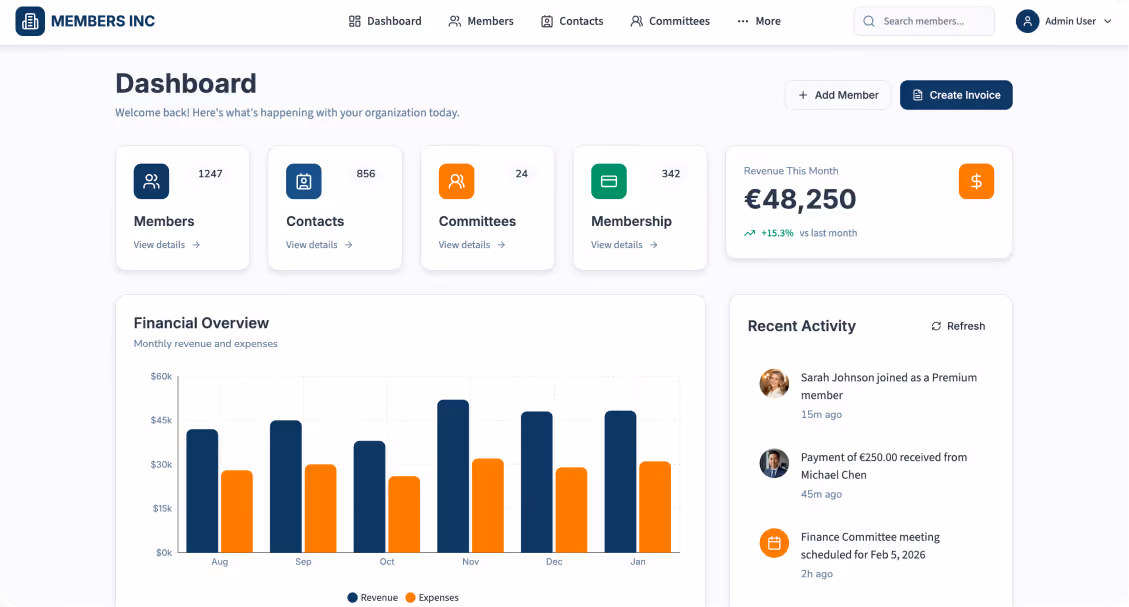This screenshot has height=607, width=1129.
Task: Toggle the Expenses legend entry
Action: [433, 597]
